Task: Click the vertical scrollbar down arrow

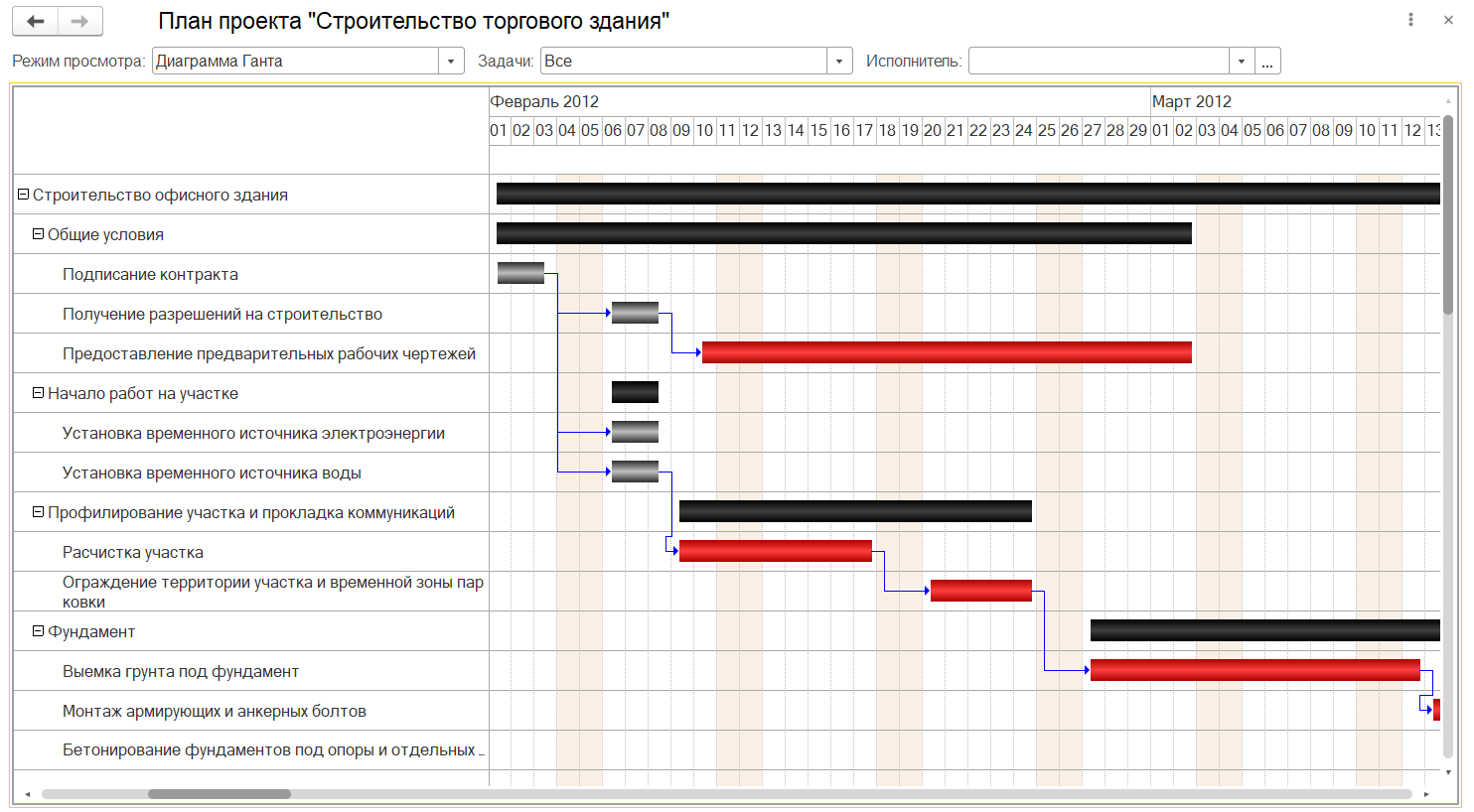Action: 1448,772
